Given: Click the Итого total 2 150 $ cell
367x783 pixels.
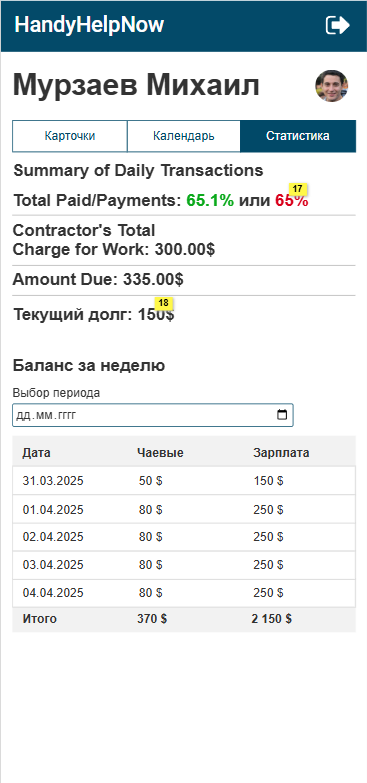Looking at the screenshot, I should click(272, 619).
